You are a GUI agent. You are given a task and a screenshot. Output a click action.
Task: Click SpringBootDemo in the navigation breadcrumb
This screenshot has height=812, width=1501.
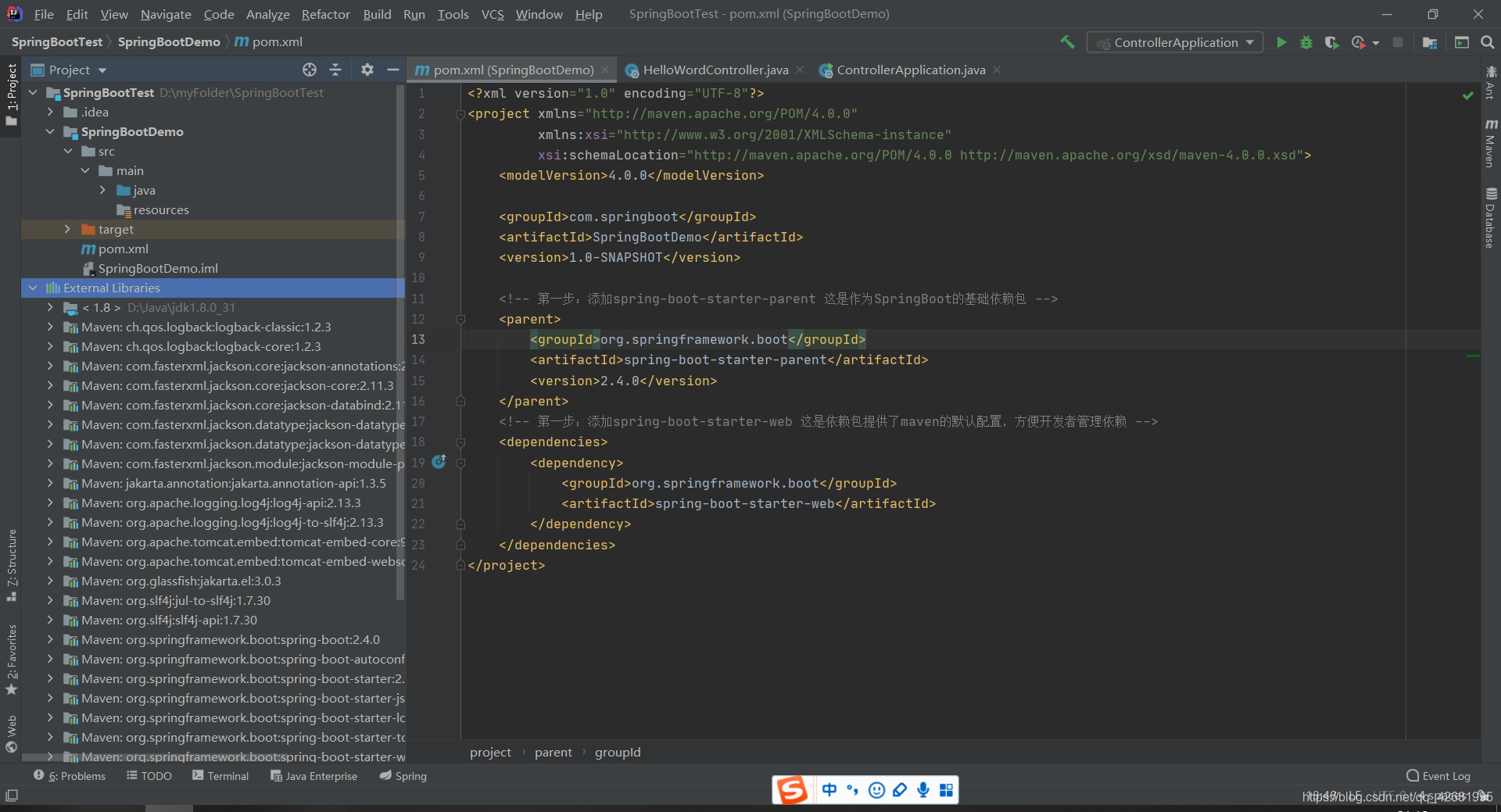pos(169,42)
